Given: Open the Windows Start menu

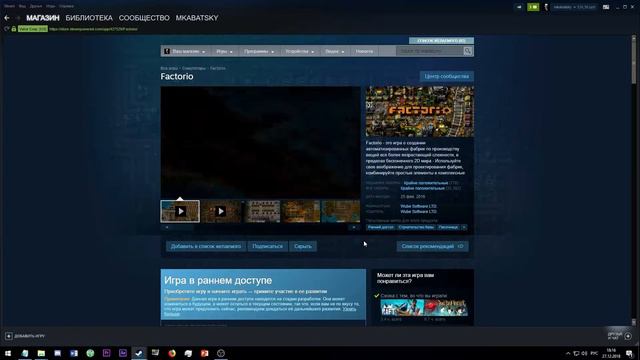Looking at the screenshot, I should 8,353.
